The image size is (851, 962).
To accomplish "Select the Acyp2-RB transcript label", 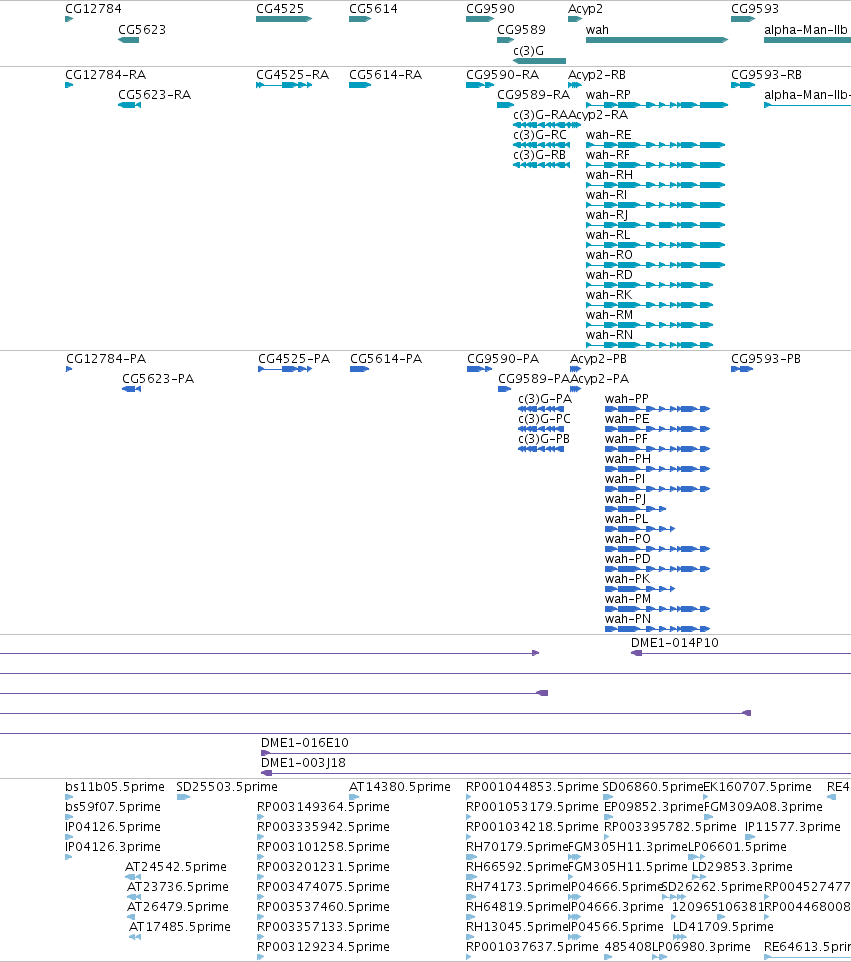I will 597,75.
